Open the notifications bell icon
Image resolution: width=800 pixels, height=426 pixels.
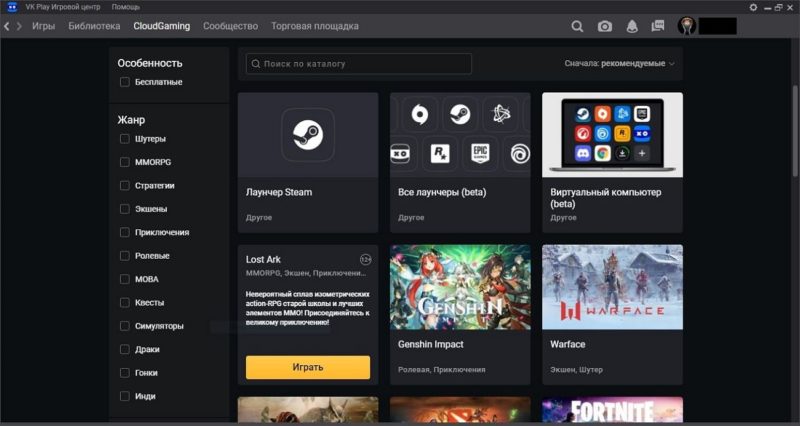pyautogui.click(x=632, y=26)
